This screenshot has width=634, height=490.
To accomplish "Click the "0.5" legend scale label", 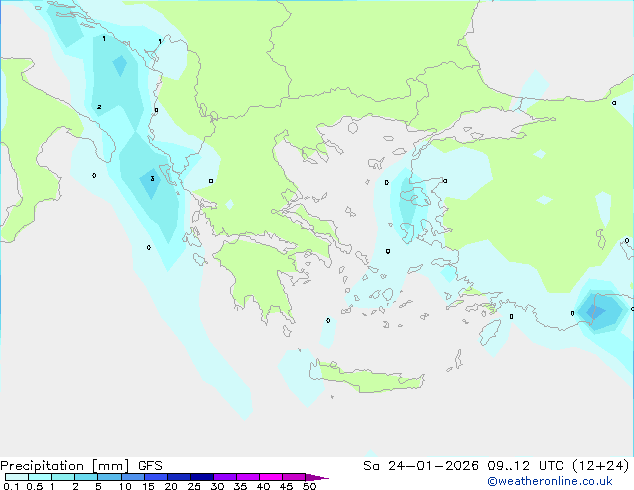I will (35, 486).
